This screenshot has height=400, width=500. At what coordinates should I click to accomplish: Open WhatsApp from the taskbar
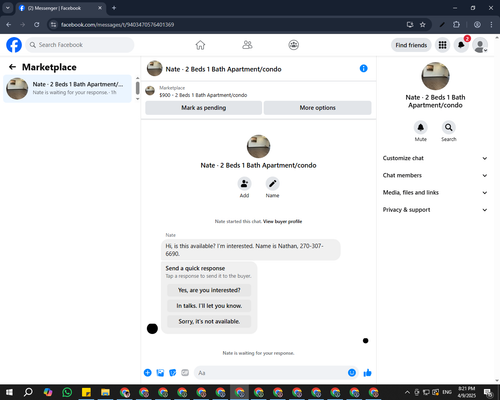(x=67, y=392)
